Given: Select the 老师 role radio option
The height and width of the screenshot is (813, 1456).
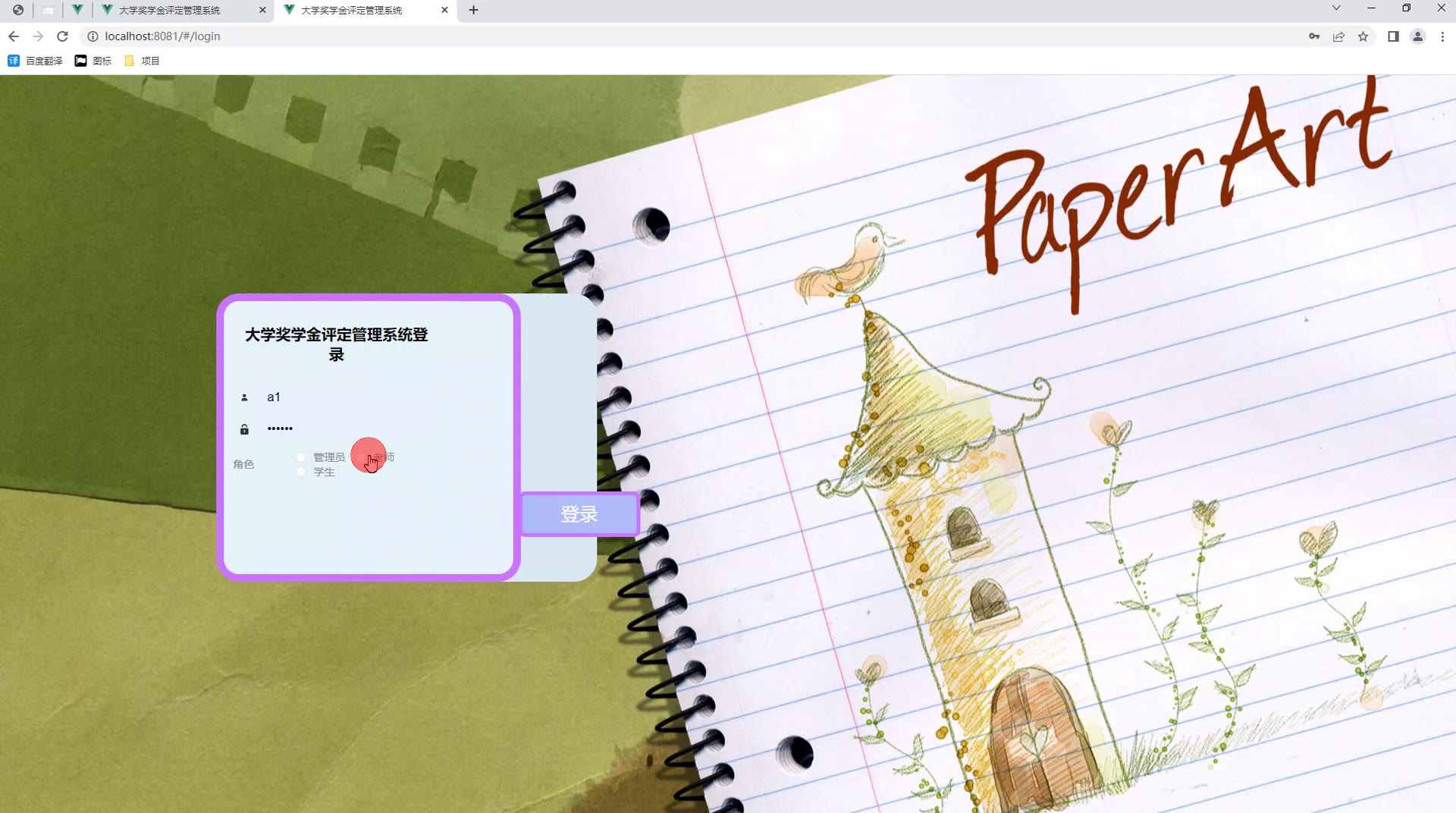Looking at the screenshot, I should click(376, 457).
